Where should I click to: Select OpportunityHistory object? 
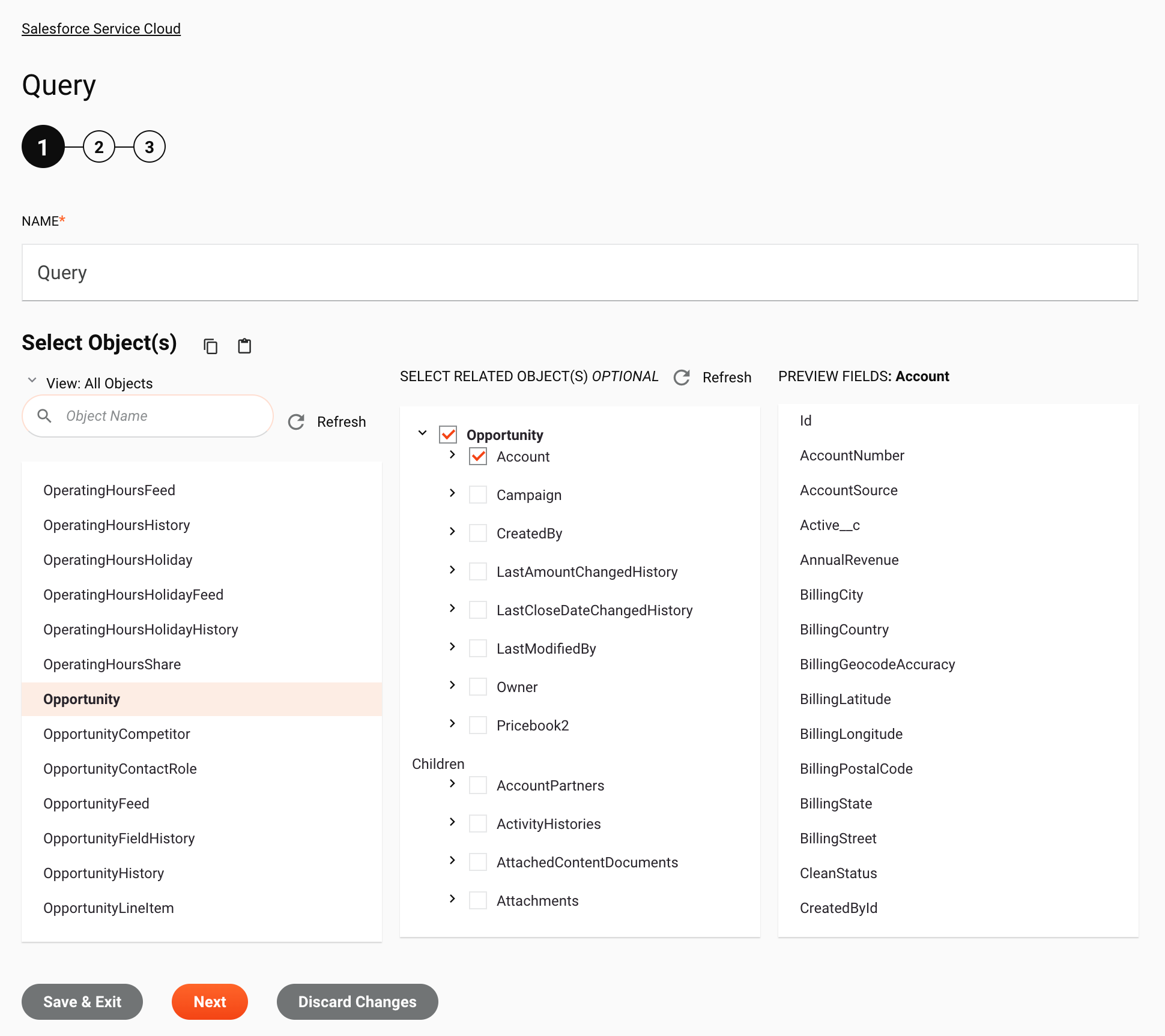[x=202, y=873]
